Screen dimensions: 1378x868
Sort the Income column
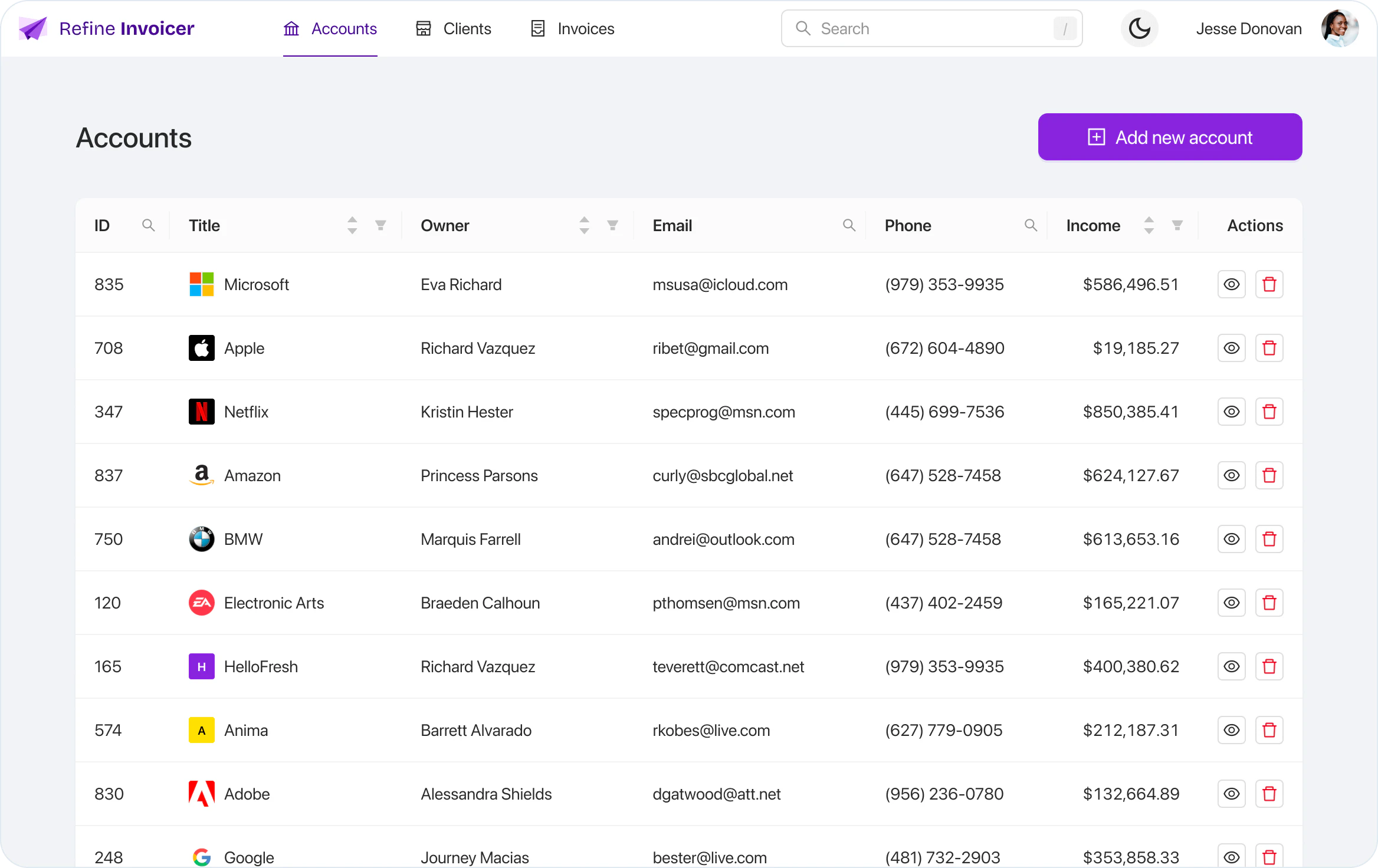pos(1149,225)
